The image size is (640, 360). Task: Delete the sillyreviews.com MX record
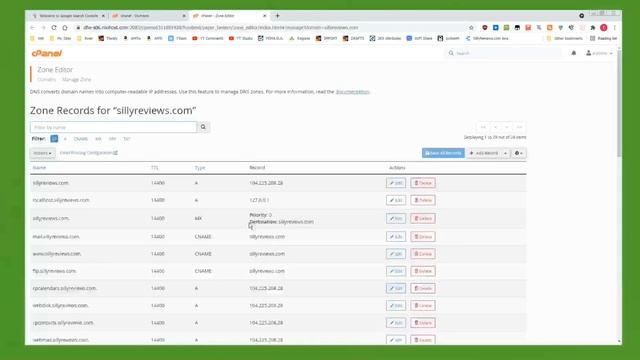coord(423,218)
